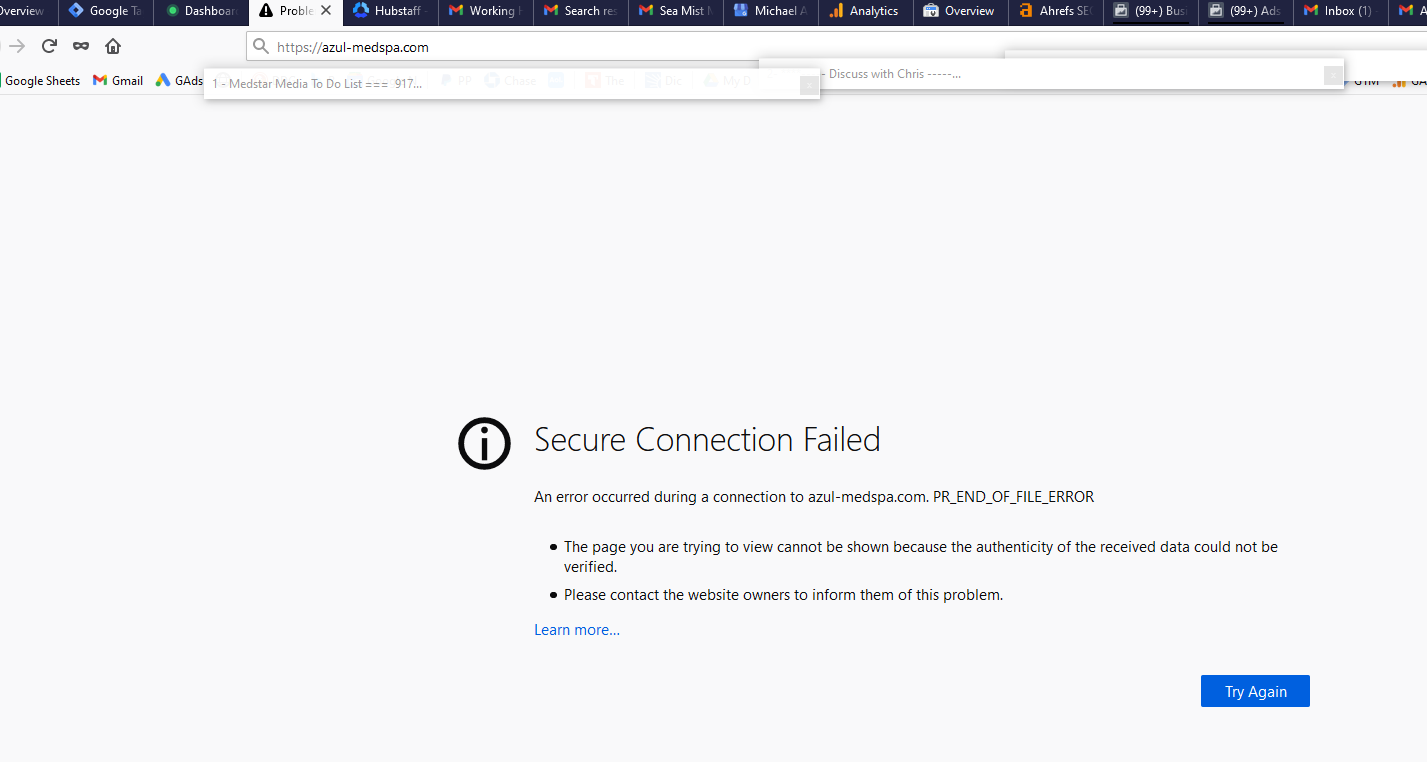
Task: Open the GAds bookmark
Action: click(x=179, y=81)
